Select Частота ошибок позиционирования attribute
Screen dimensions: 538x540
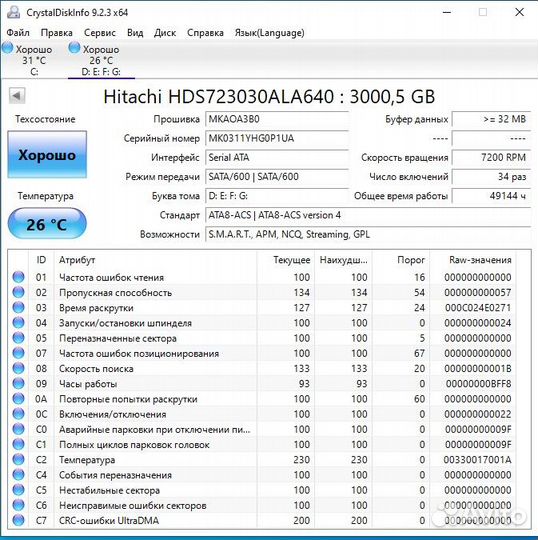pos(139,354)
